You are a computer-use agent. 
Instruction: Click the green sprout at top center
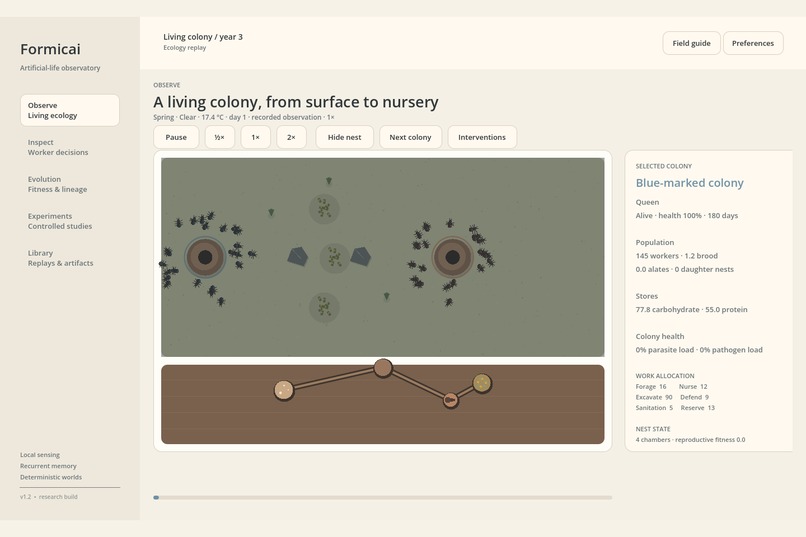(329, 181)
